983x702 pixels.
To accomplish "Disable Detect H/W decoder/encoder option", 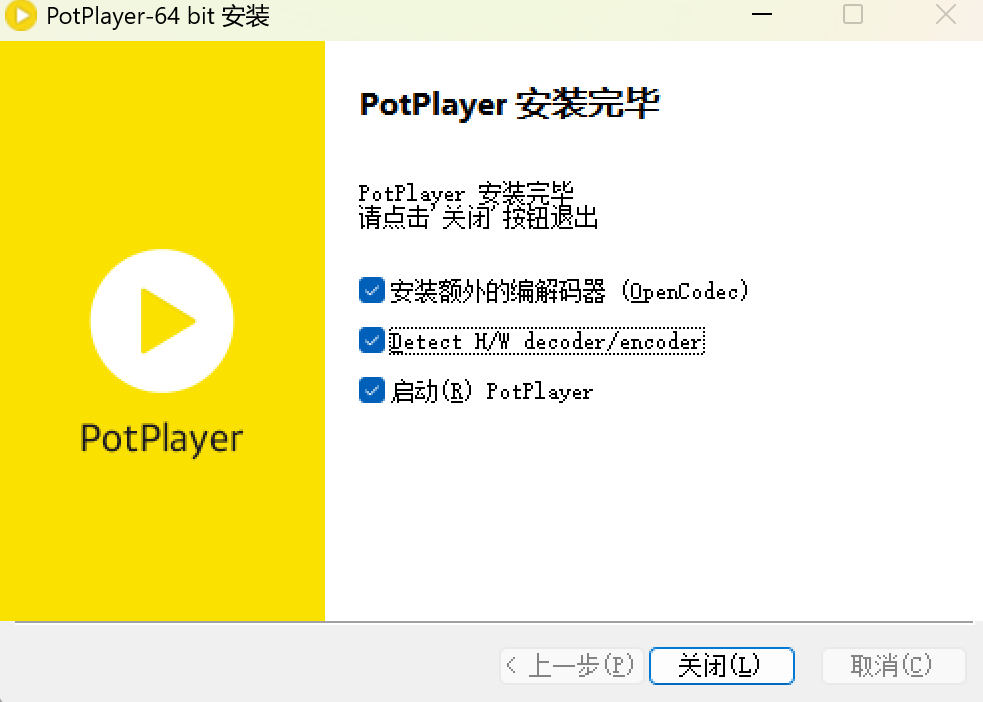I will 371,340.
